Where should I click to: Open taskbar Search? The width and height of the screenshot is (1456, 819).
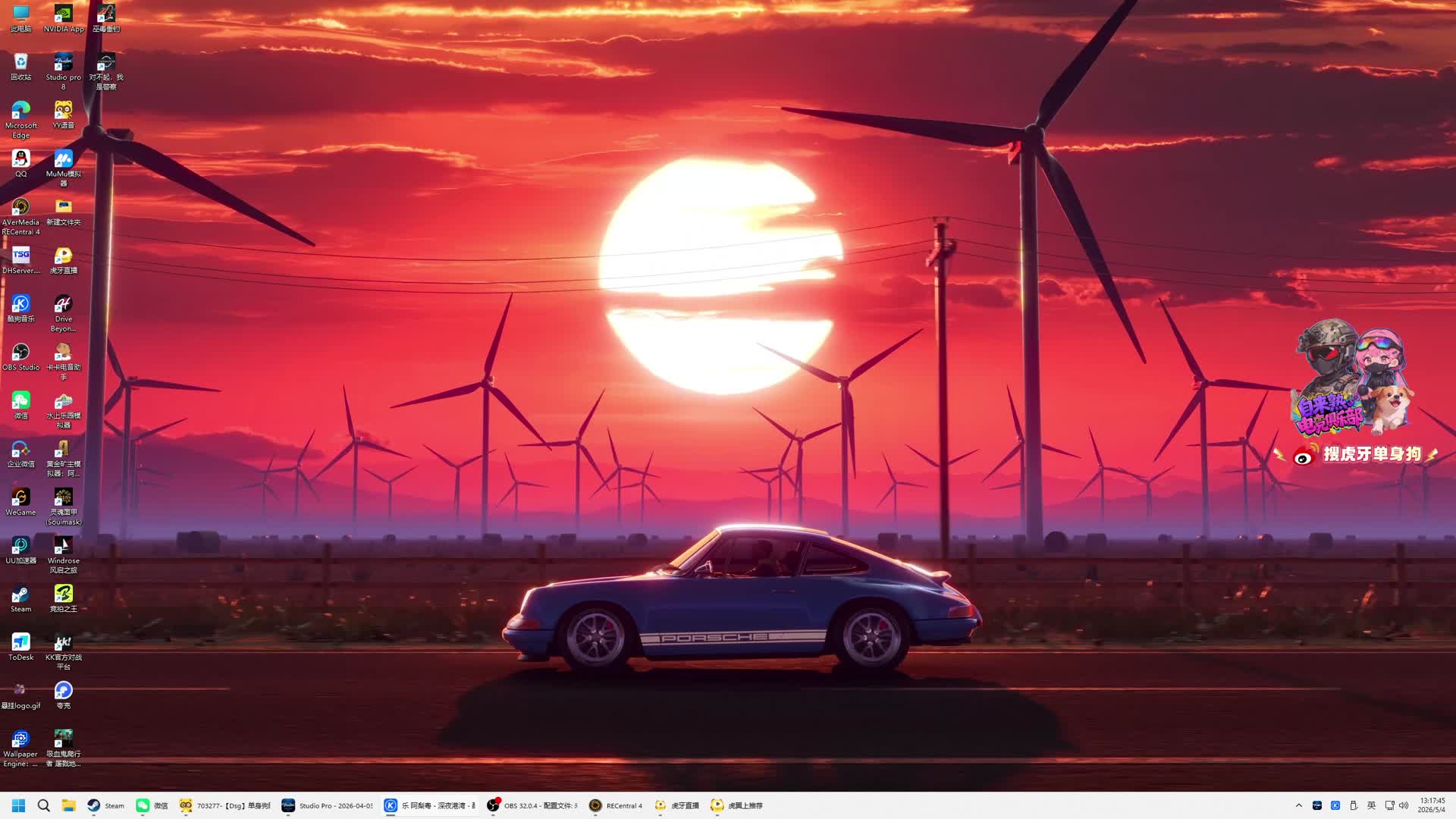pyautogui.click(x=44, y=805)
